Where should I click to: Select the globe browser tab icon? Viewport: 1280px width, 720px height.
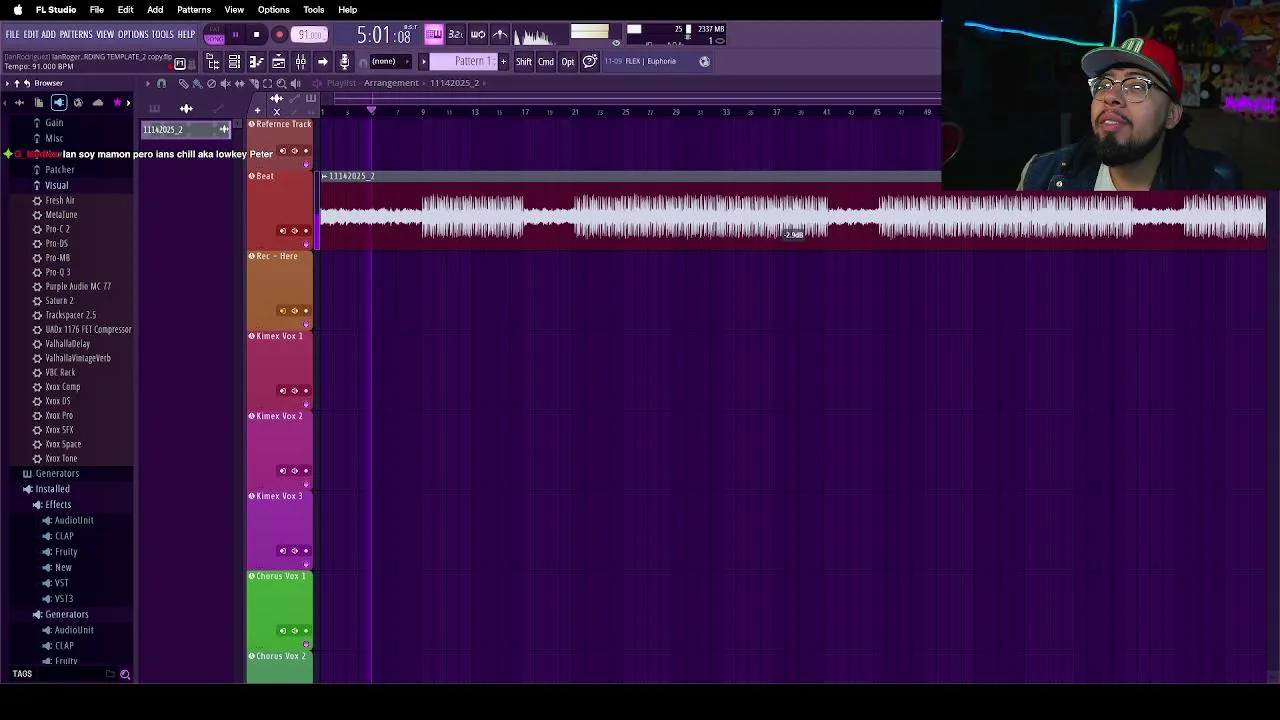click(78, 103)
